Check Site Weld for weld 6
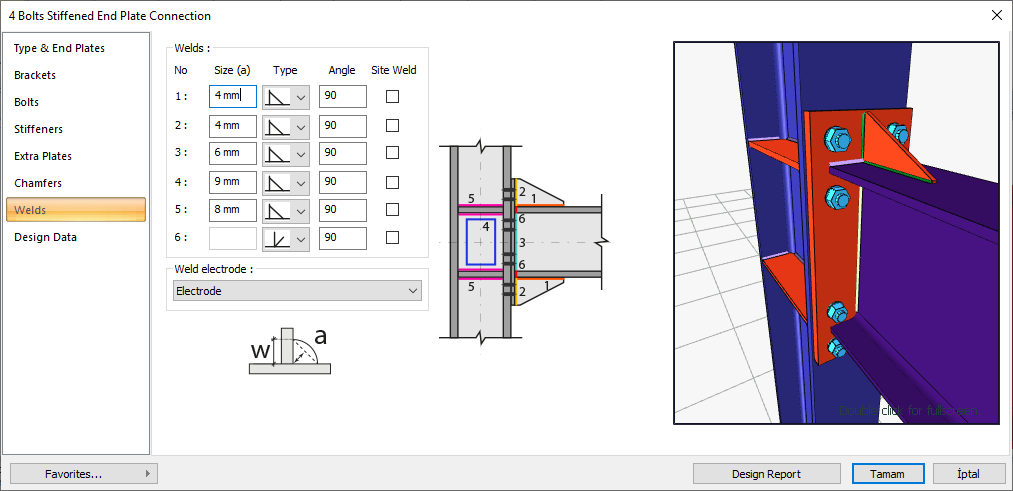This screenshot has height=491, width=1013. (x=392, y=238)
